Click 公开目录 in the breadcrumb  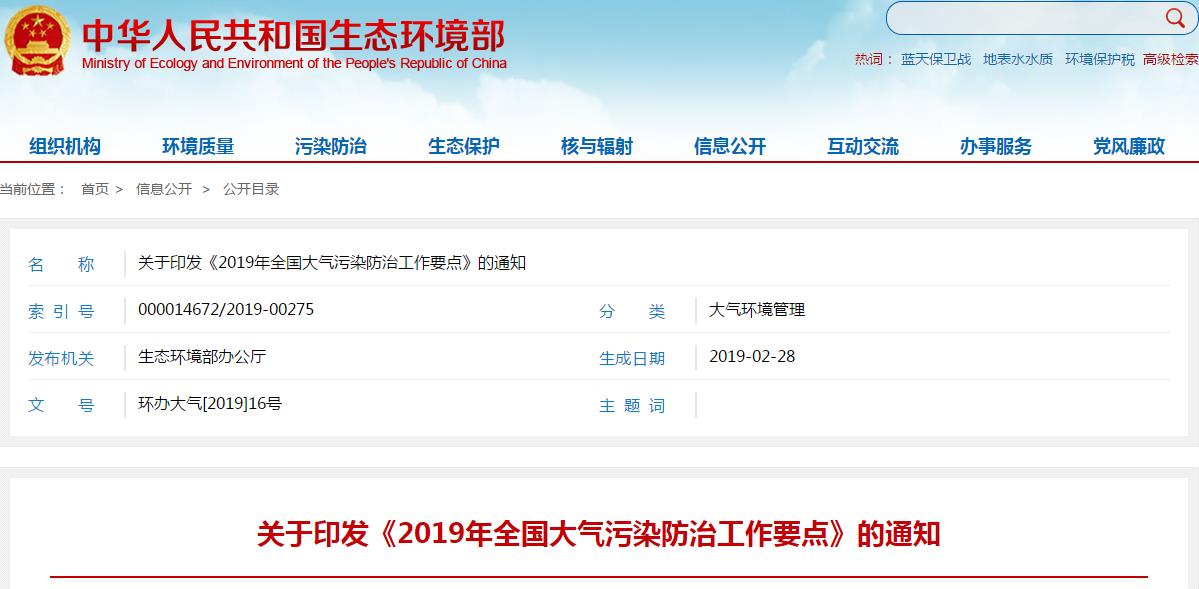pos(251,189)
